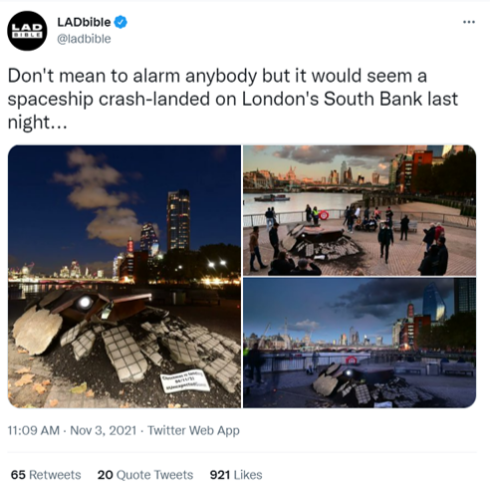
Task: Click the white sign in the spaceship photo
Action: [185, 382]
